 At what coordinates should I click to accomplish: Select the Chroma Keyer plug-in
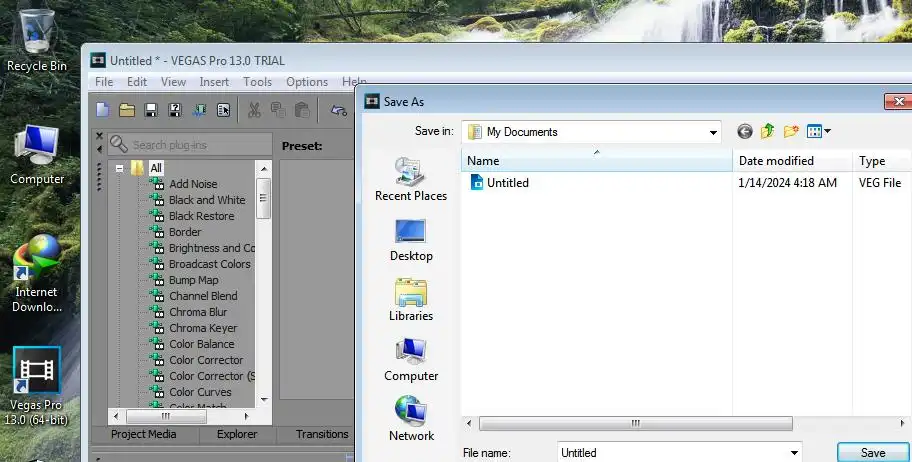point(203,328)
